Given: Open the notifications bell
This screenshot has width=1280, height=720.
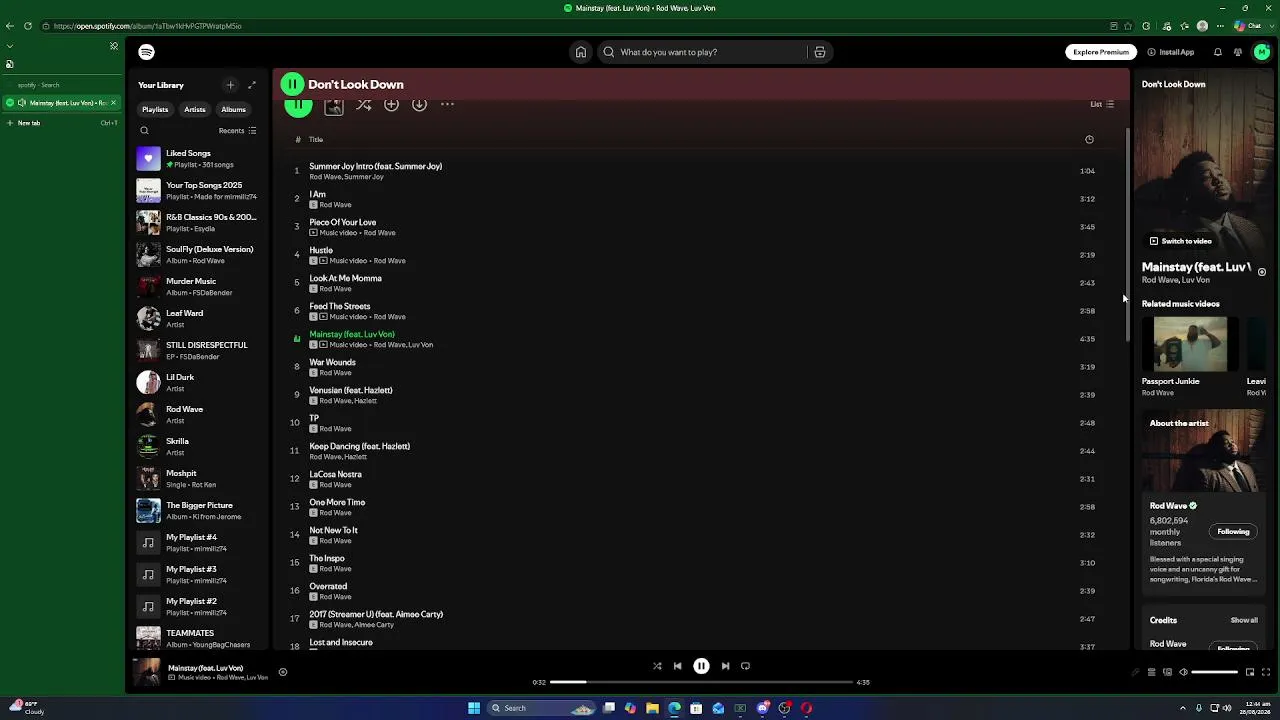Looking at the screenshot, I should coord(1217,52).
